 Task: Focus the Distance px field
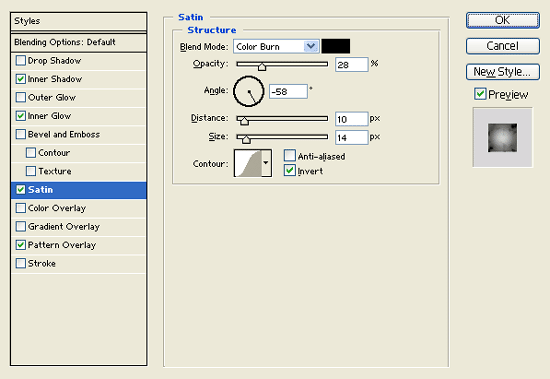click(351, 119)
